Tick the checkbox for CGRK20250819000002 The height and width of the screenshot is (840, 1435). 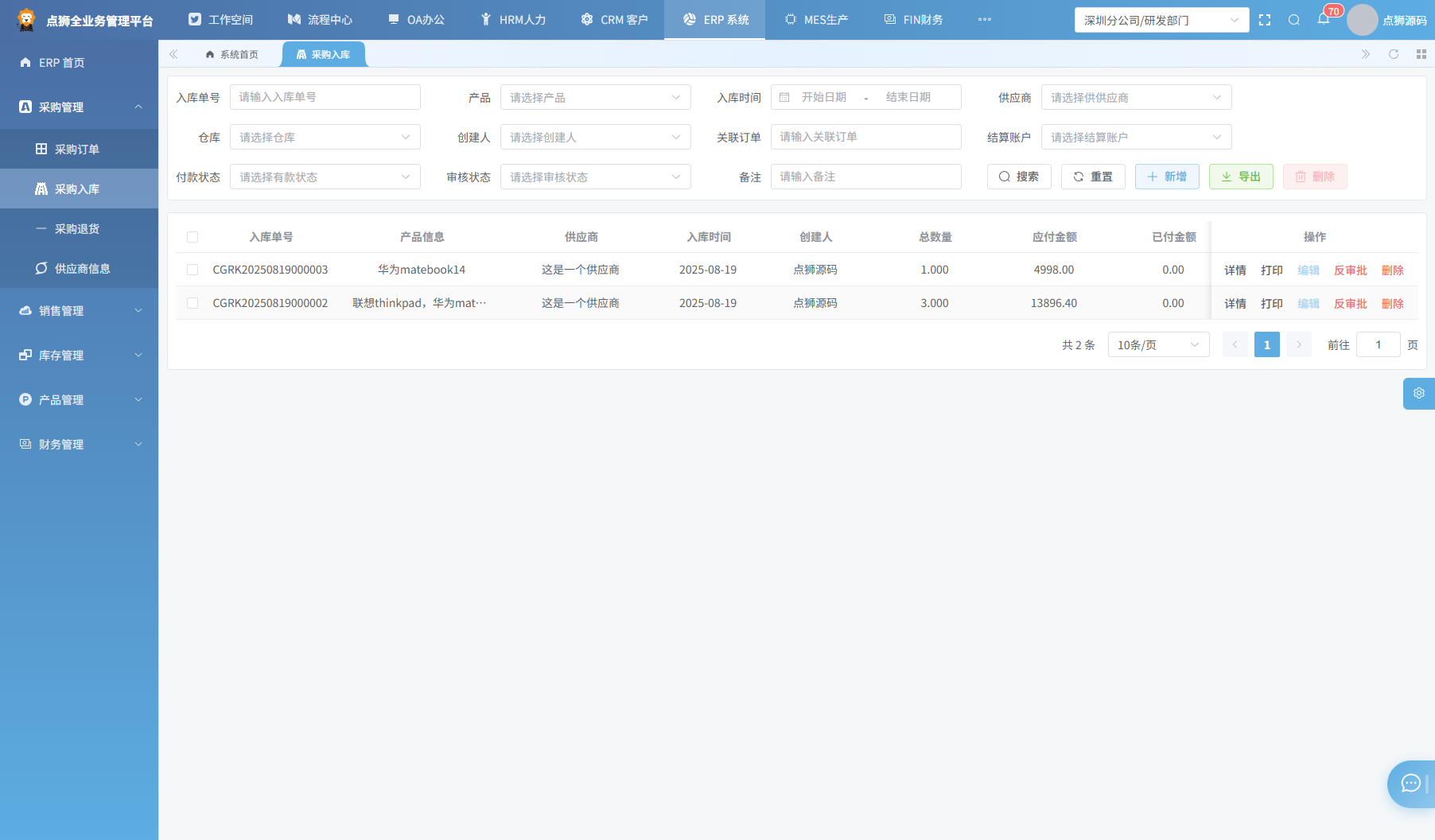[192, 303]
